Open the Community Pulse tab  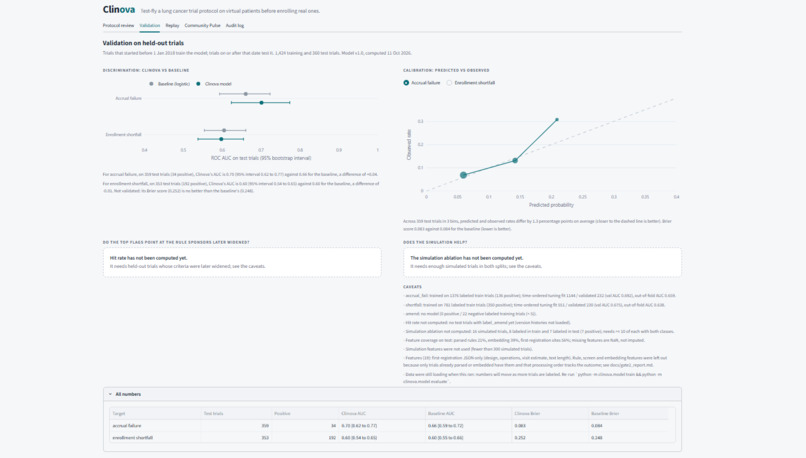pyautogui.click(x=203, y=25)
